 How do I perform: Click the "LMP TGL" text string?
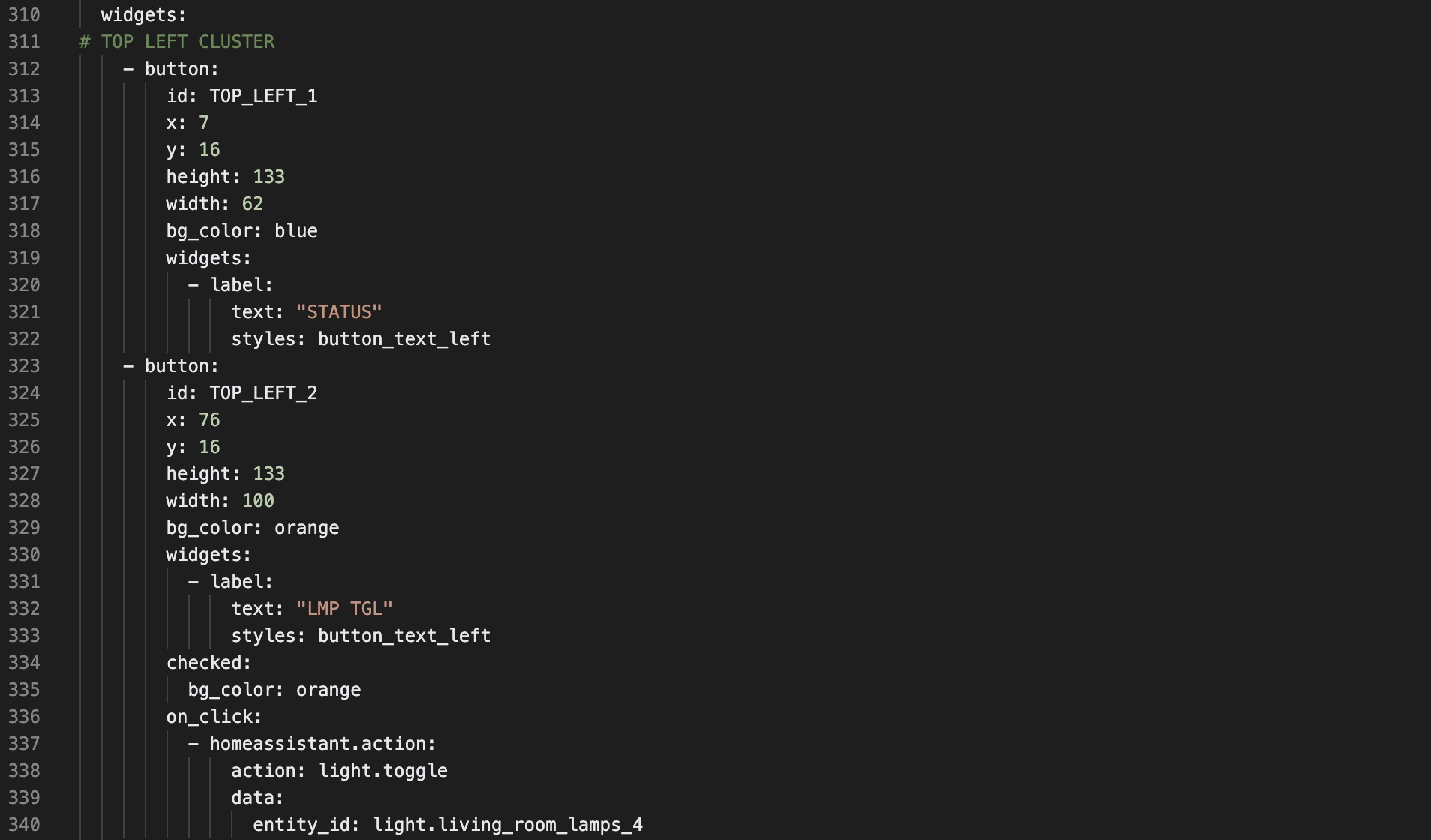[x=344, y=609]
